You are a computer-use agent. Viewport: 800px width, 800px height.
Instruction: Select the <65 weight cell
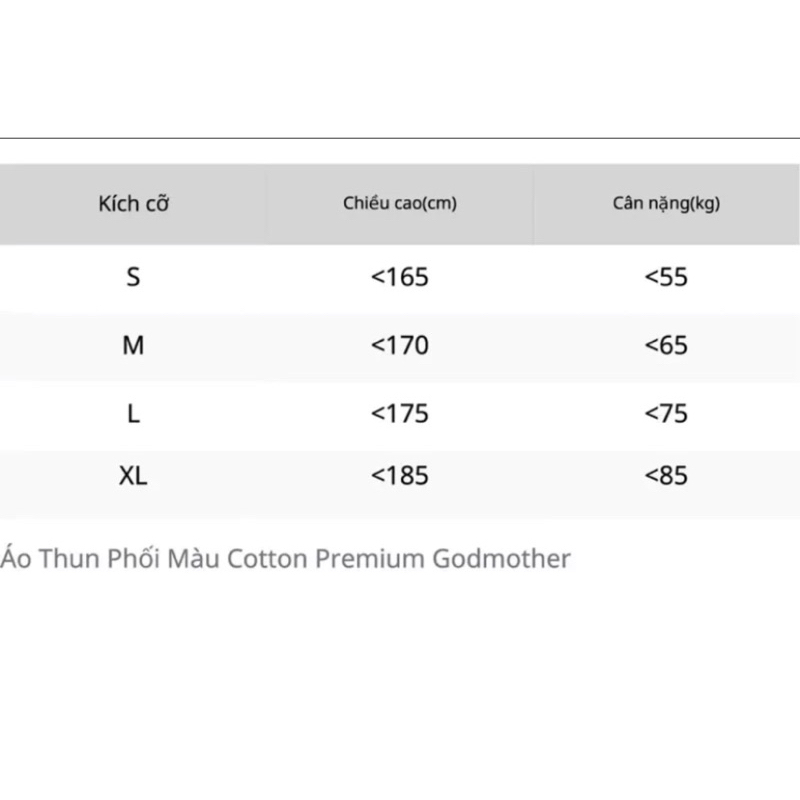coord(666,346)
